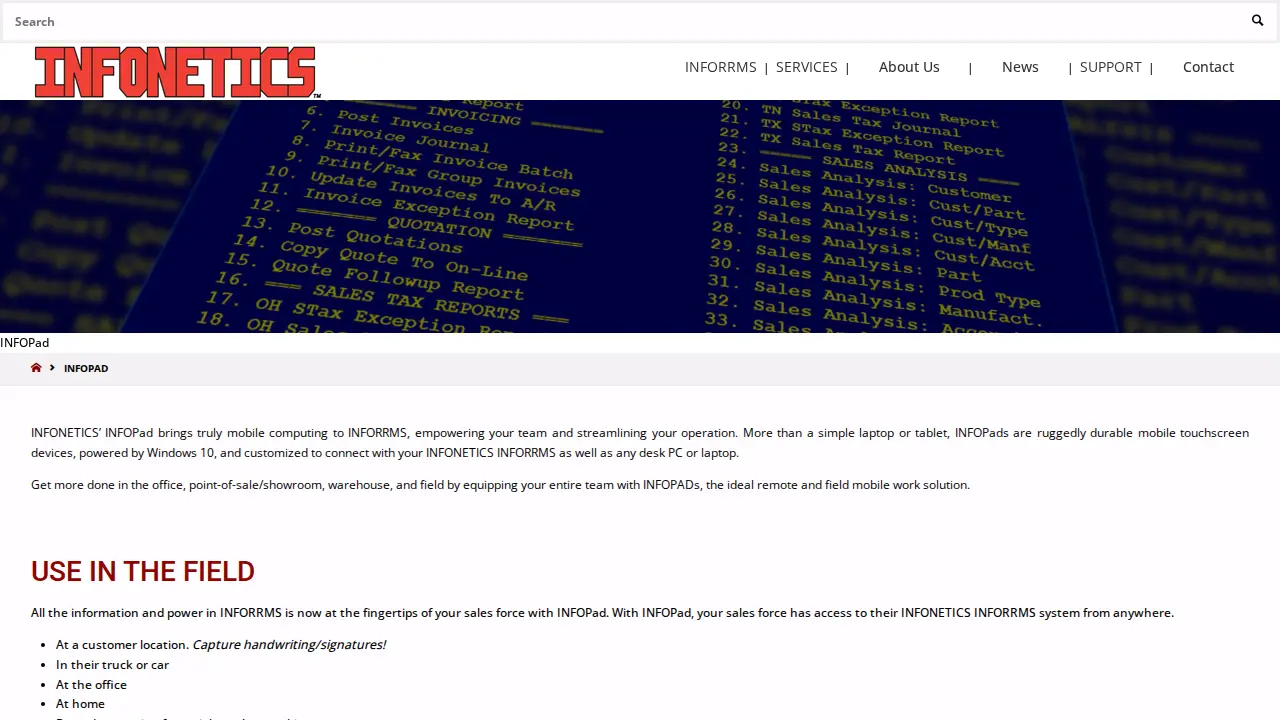1280x720 pixels.
Task: Click the home icon in breadcrumb
Action: [36, 368]
